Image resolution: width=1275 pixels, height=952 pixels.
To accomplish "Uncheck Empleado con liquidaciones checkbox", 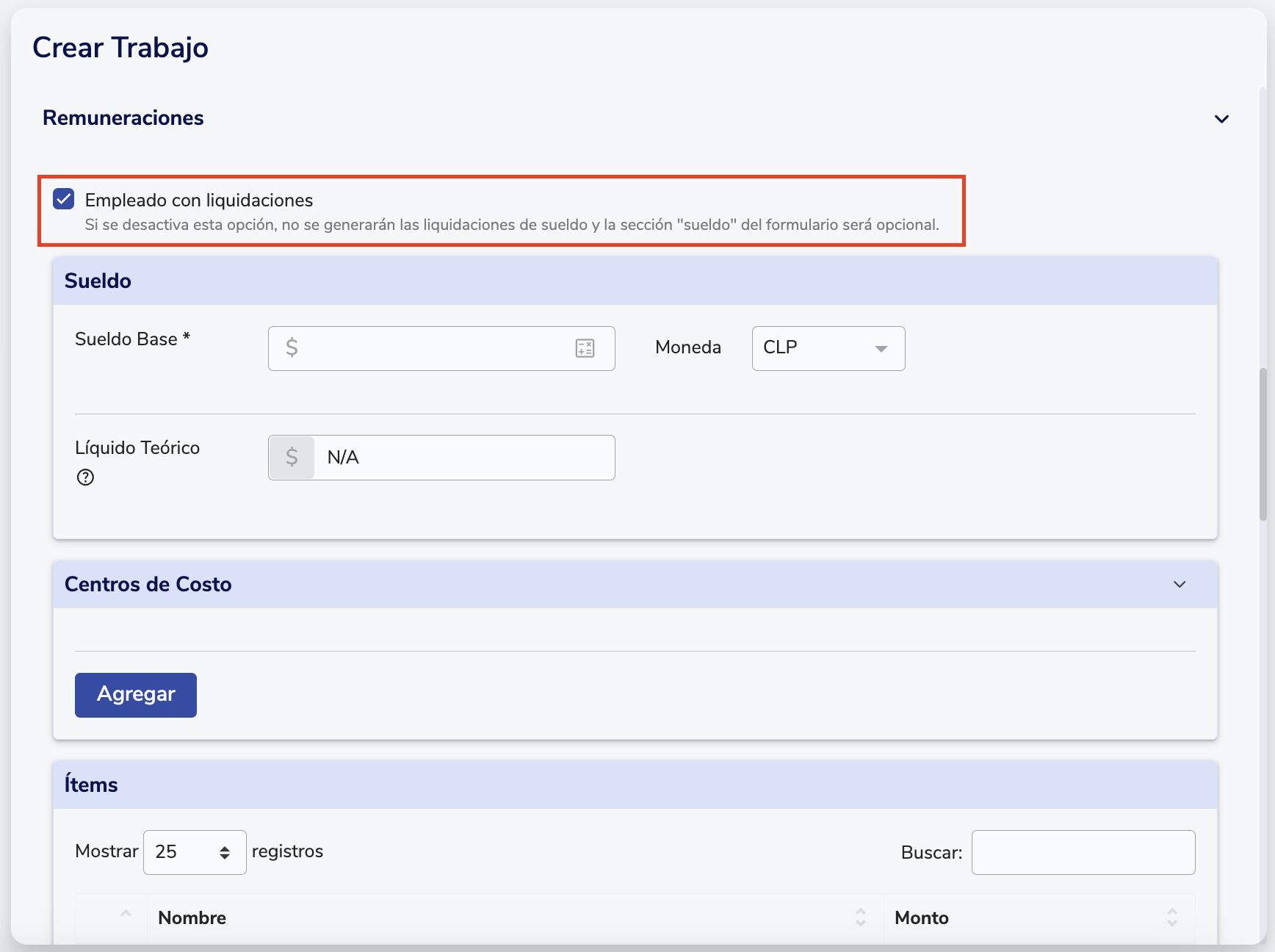I will (64, 199).
